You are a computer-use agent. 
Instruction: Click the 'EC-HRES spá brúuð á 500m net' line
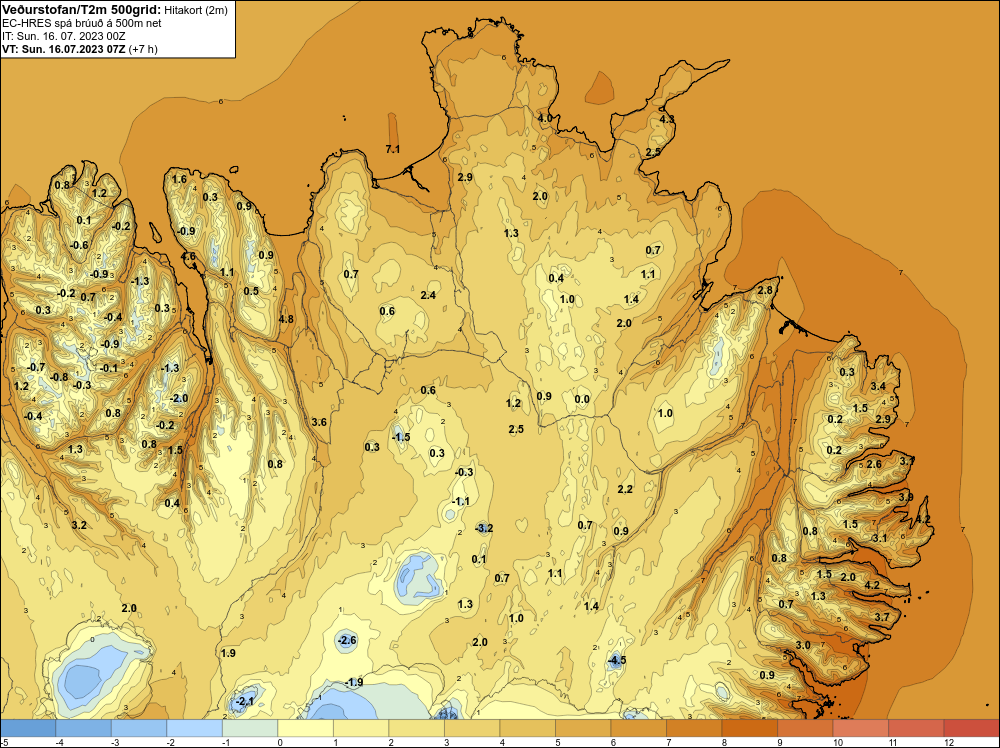82,23
